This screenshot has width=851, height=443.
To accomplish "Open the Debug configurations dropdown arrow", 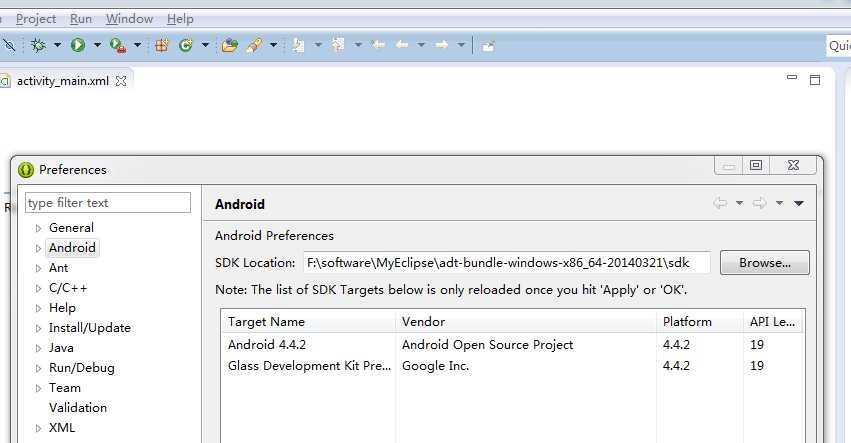I will click(57, 46).
